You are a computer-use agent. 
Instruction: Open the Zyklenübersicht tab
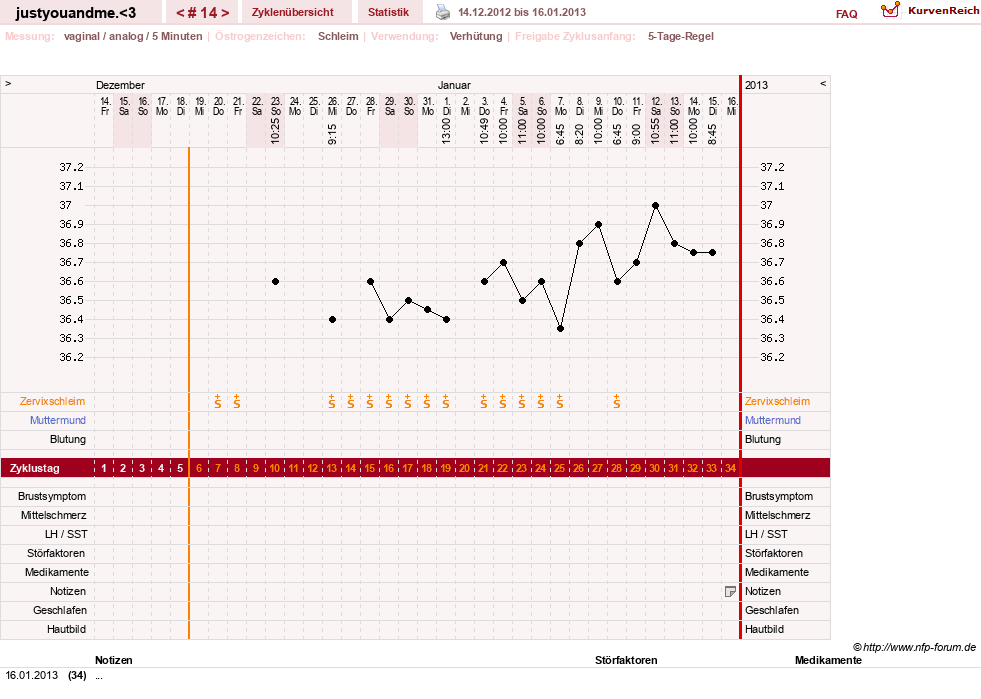click(293, 12)
